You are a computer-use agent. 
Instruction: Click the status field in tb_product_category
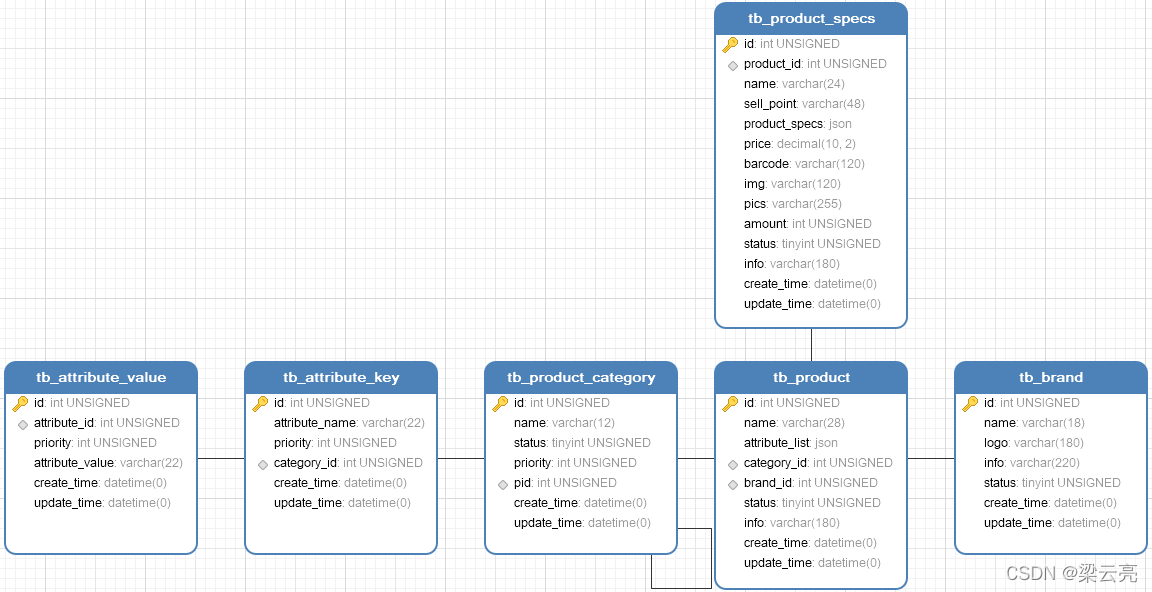[x=582, y=443]
